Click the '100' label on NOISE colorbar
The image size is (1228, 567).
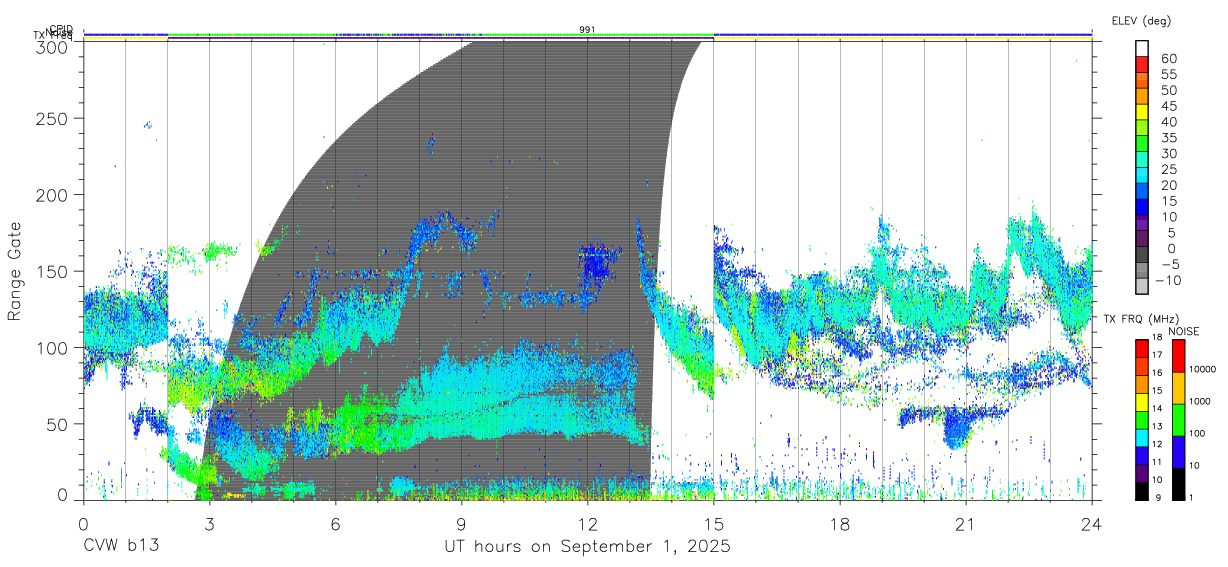coord(1198,434)
